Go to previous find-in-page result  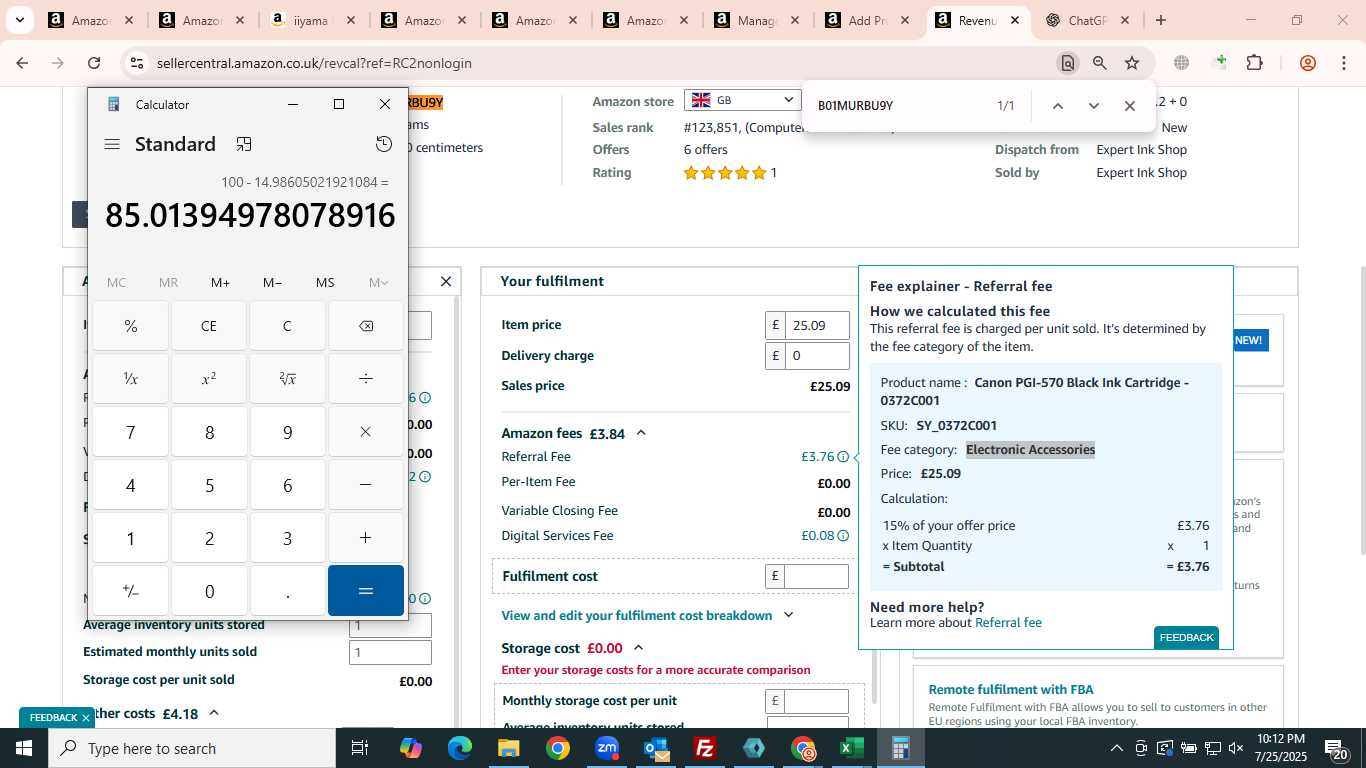(1058, 106)
